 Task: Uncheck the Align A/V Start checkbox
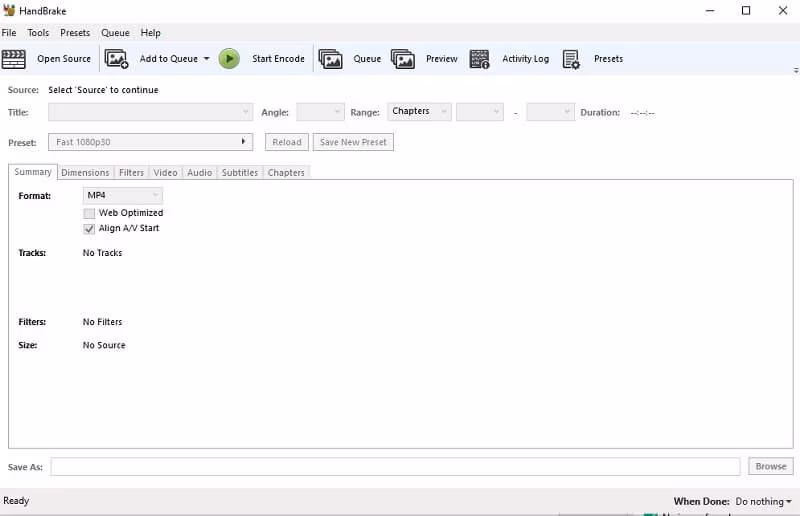(89, 229)
